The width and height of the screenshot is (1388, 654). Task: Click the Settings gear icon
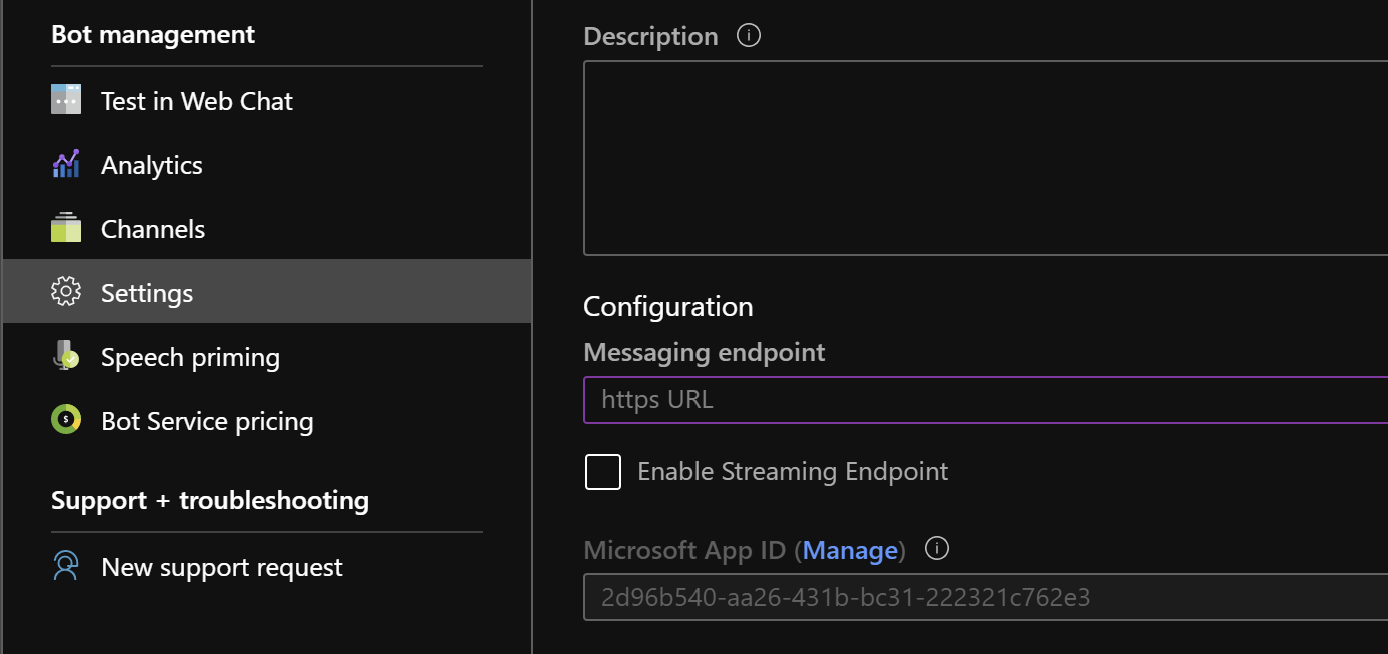tap(66, 292)
